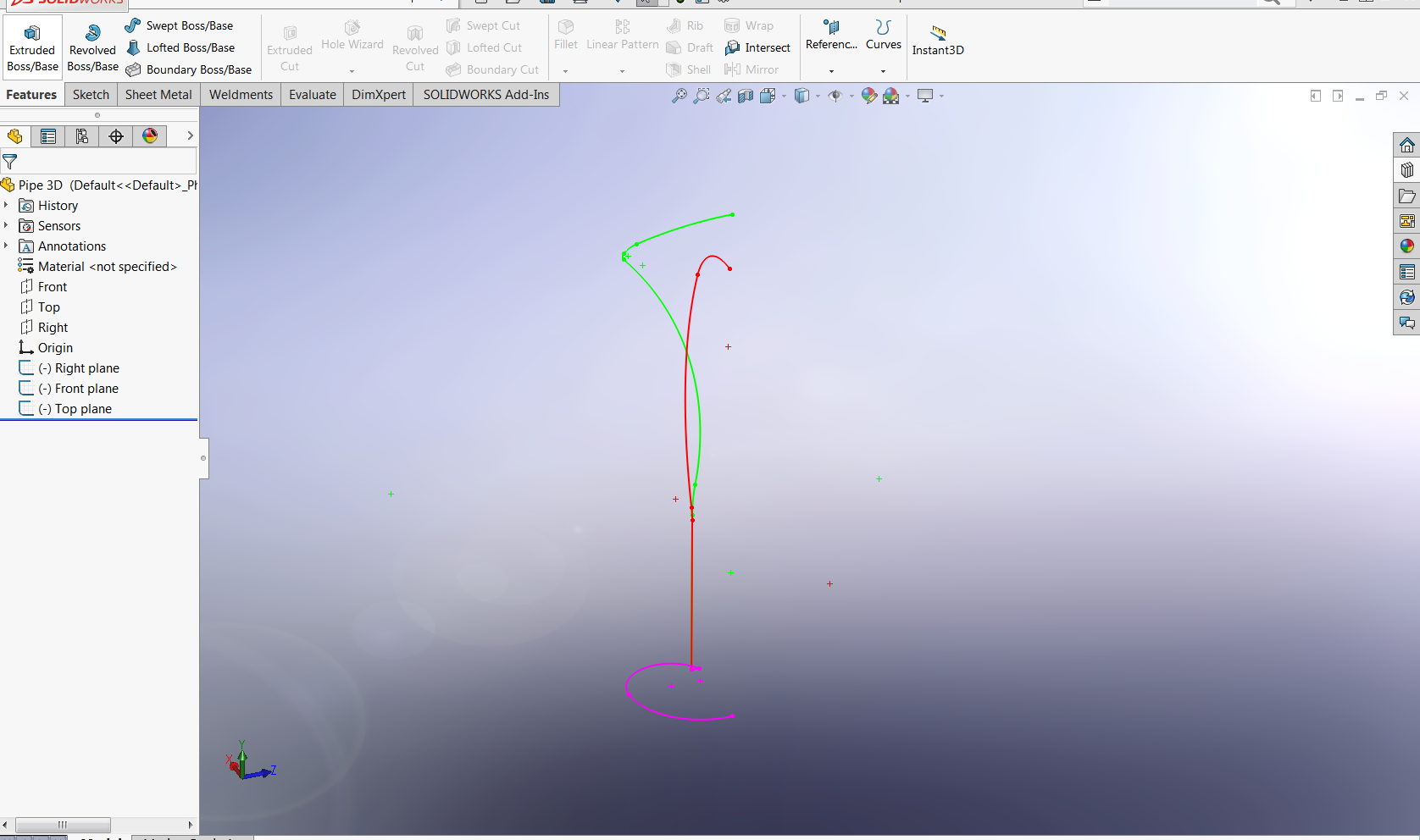The height and width of the screenshot is (840, 1420).
Task: Click the Extruded Boss/Base tool
Action: [x=32, y=48]
